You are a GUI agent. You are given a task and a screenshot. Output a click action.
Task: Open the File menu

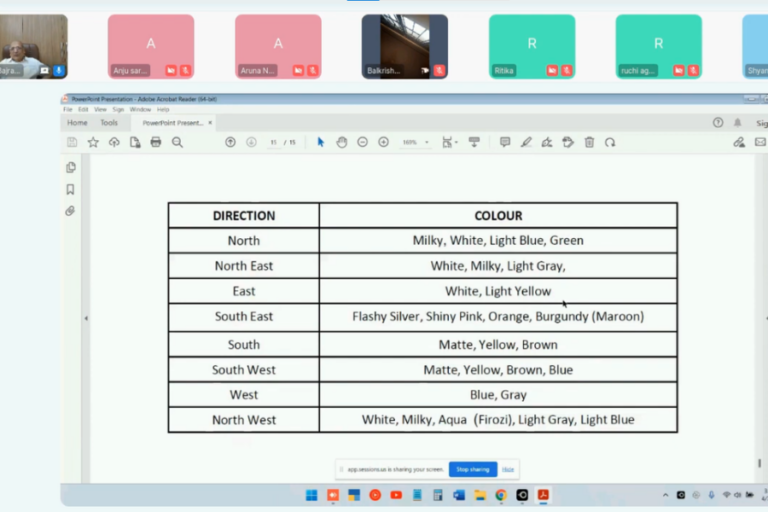68,109
